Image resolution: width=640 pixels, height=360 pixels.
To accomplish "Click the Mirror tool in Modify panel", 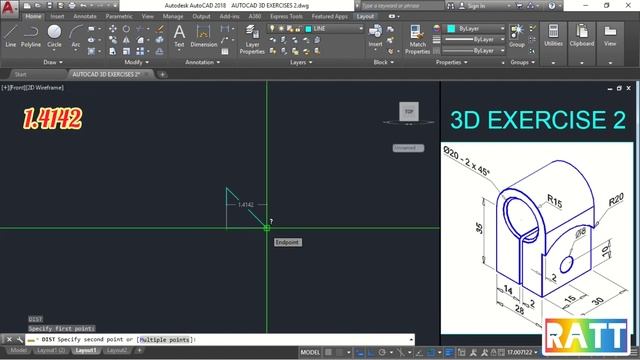I will 127,40.
